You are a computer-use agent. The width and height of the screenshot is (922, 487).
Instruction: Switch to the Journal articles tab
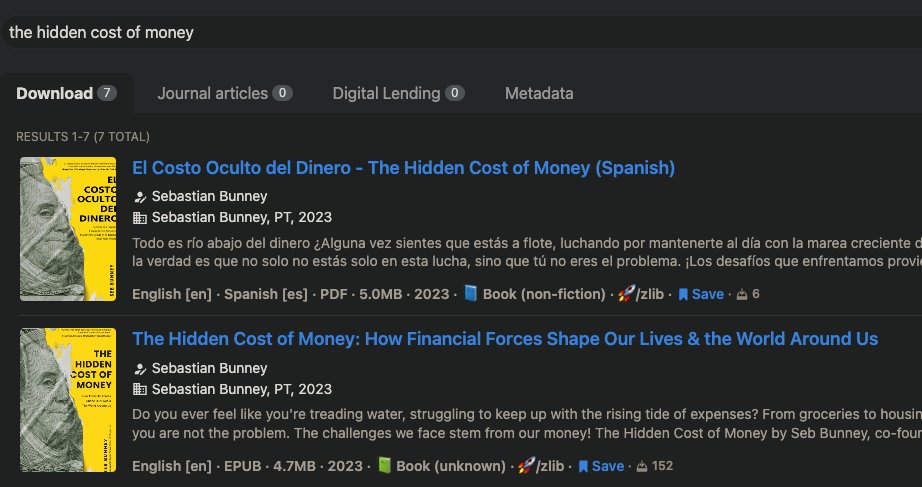pyautogui.click(x=225, y=94)
